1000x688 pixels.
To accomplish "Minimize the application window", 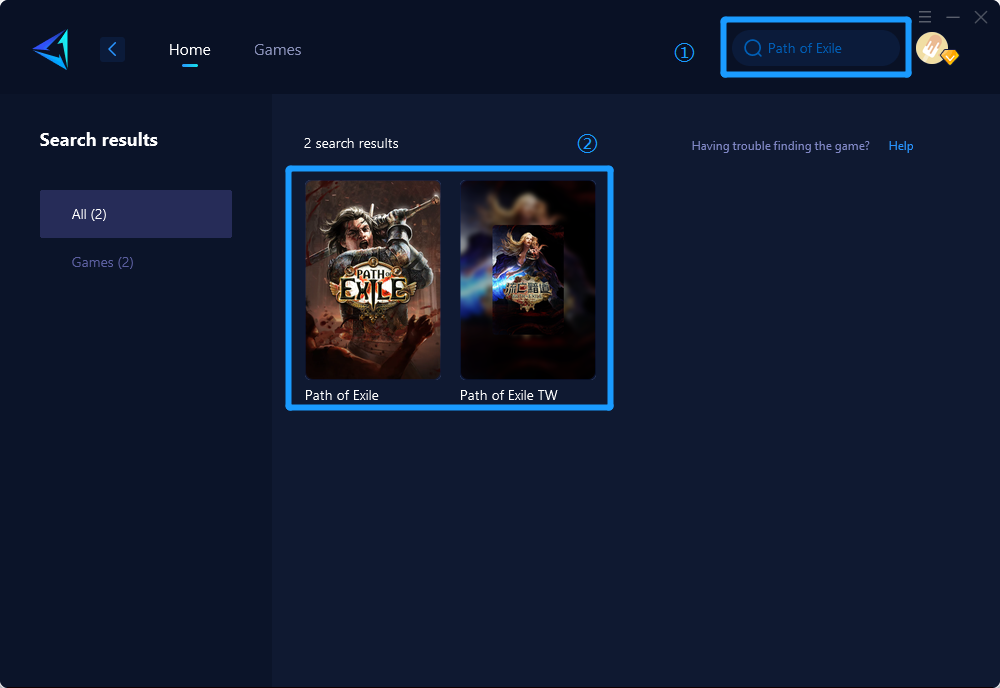I will pos(953,17).
